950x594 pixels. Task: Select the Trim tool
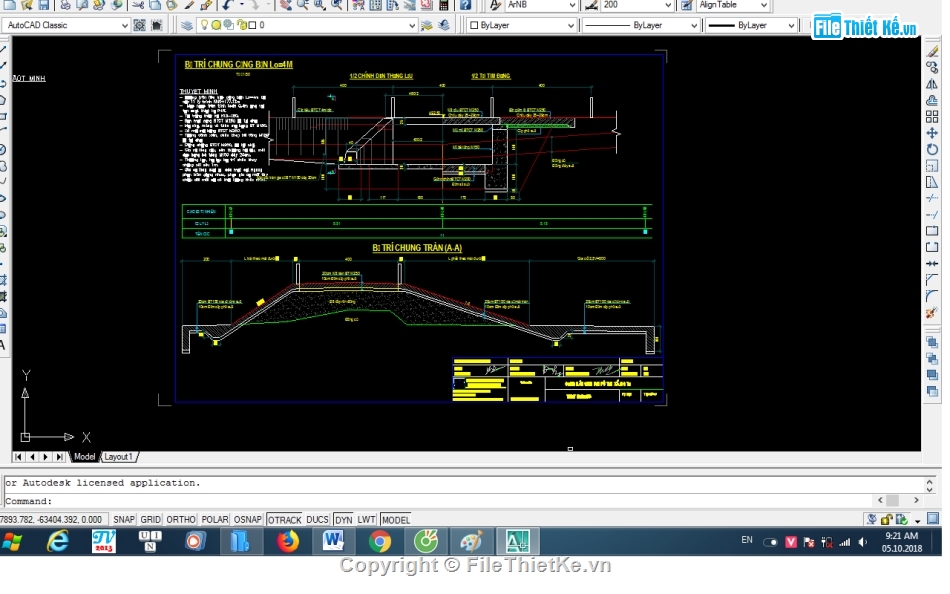932,199
